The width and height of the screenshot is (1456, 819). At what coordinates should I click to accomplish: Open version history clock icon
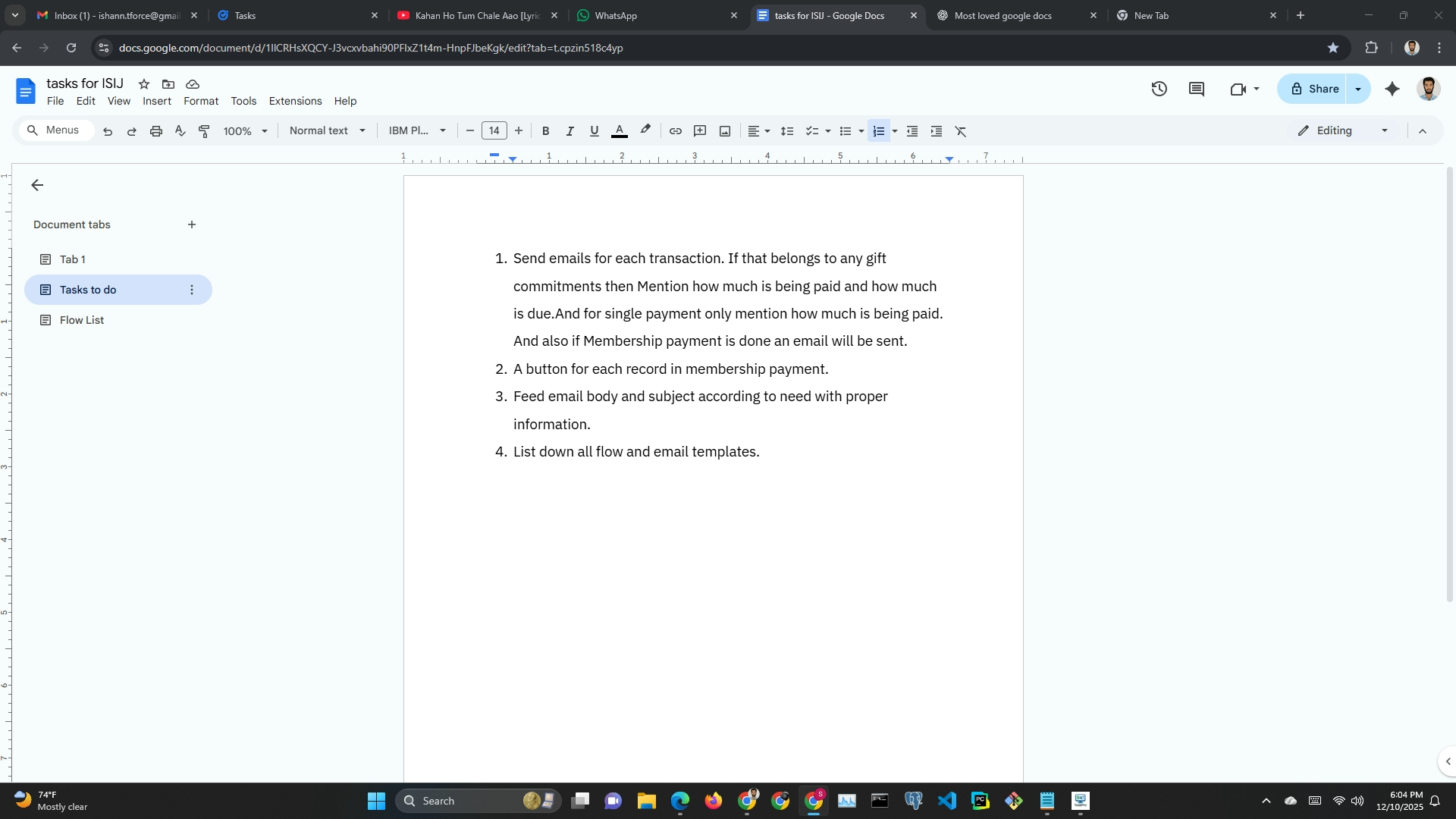(x=1159, y=89)
